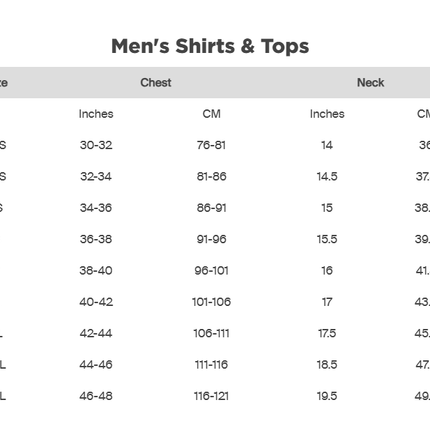The image size is (430, 430).
Task: Select the Neck column header
Action: pyautogui.click(x=371, y=83)
